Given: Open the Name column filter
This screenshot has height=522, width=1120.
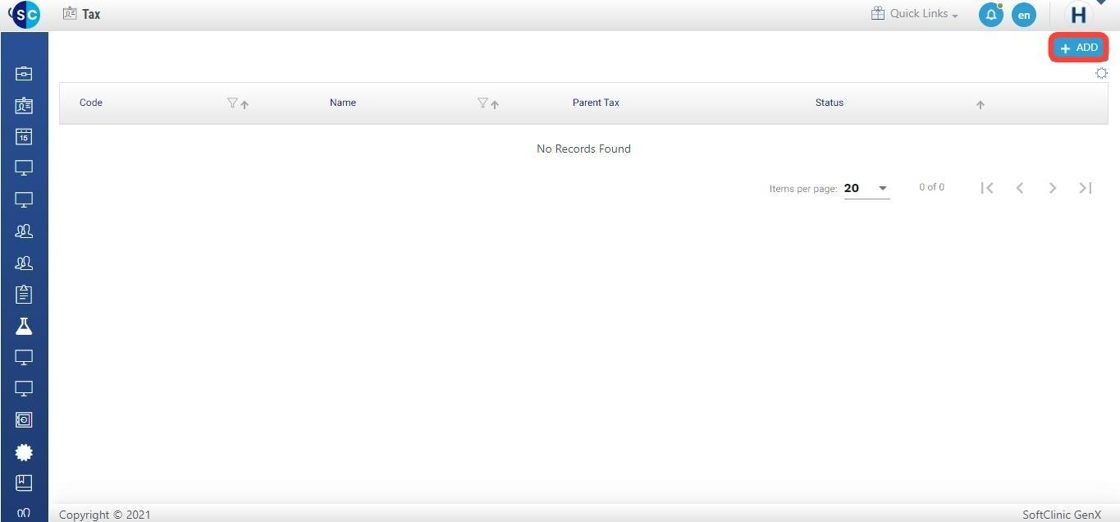Looking at the screenshot, I should click(x=482, y=103).
